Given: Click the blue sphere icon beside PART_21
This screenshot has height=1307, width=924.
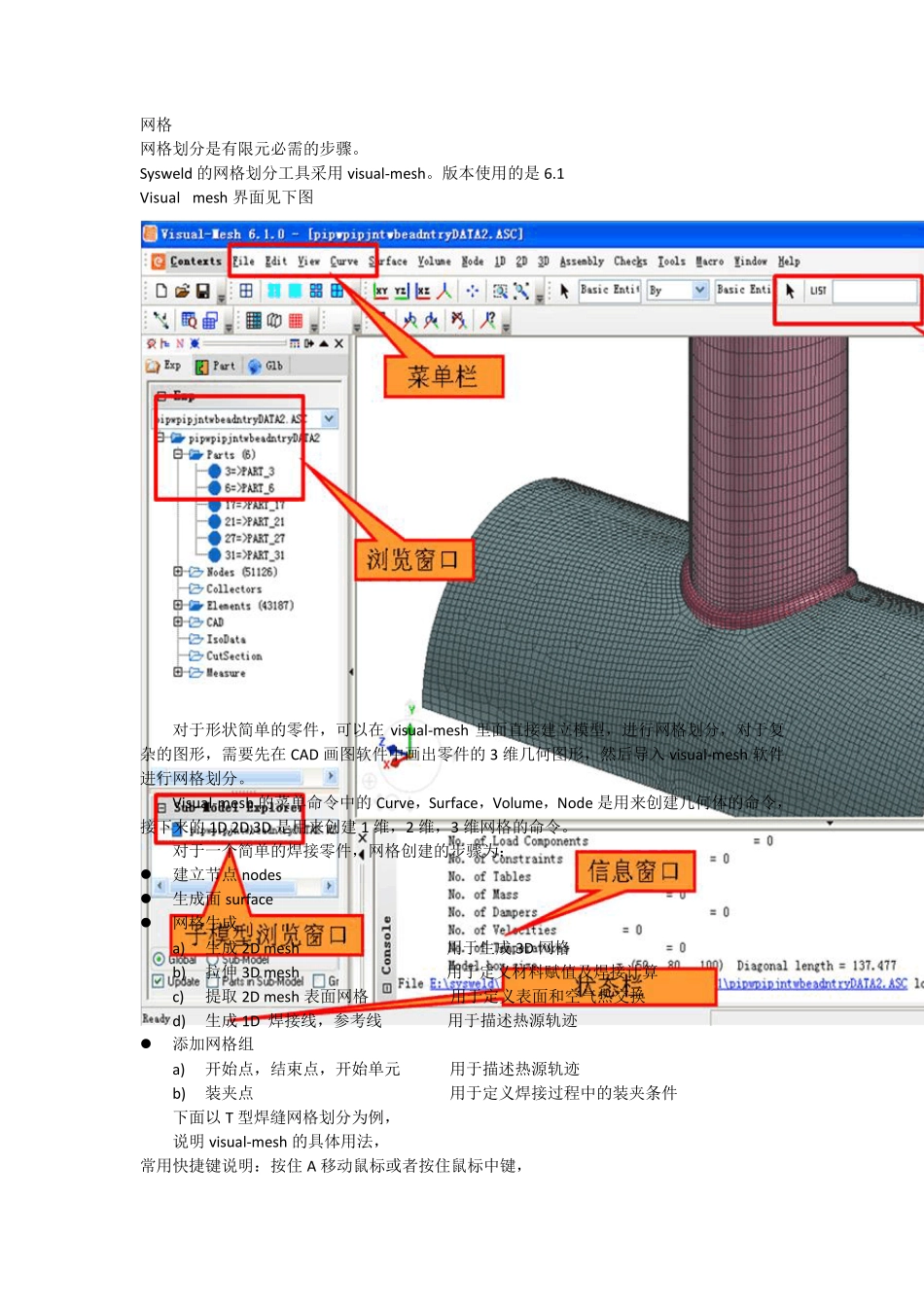Looking at the screenshot, I should click(215, 522).
